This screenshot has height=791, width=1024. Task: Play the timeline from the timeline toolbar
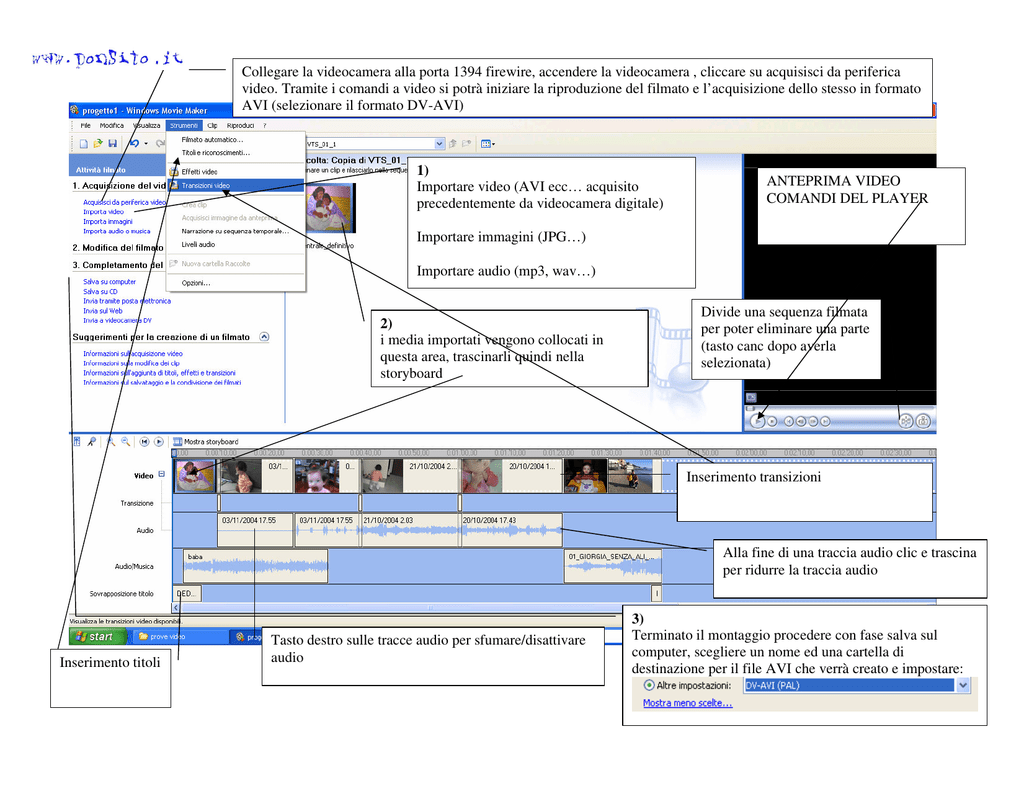tap(159, 442)
